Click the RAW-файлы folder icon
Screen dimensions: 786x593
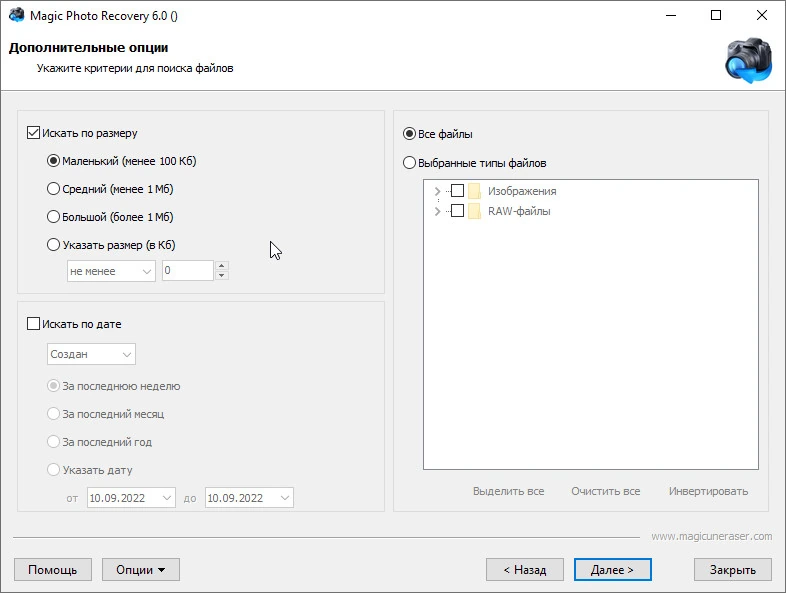coord(474,211)
